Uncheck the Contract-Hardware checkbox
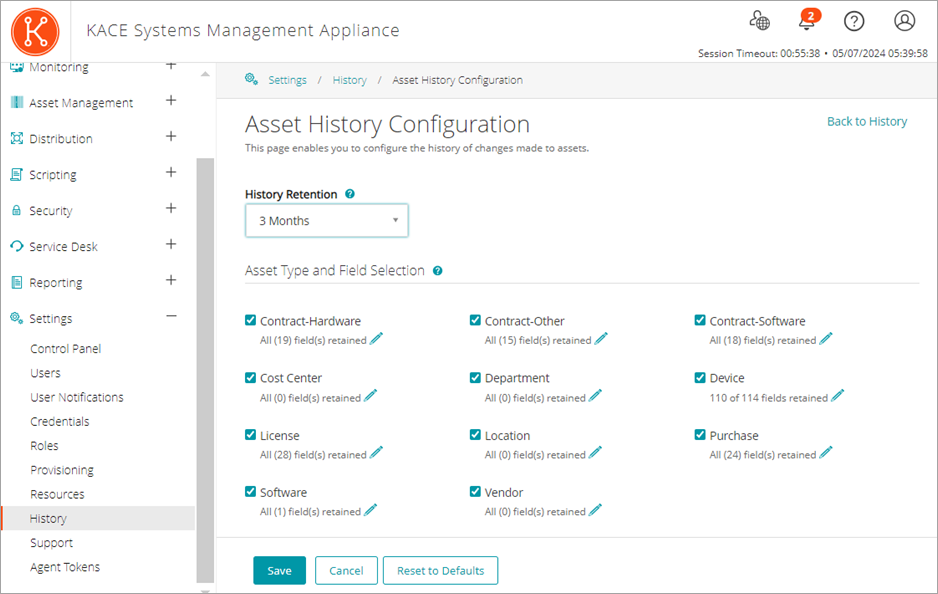 250,320
